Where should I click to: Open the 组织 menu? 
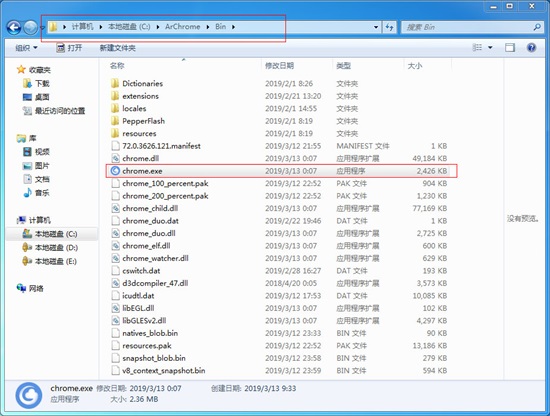pos(26,48)
